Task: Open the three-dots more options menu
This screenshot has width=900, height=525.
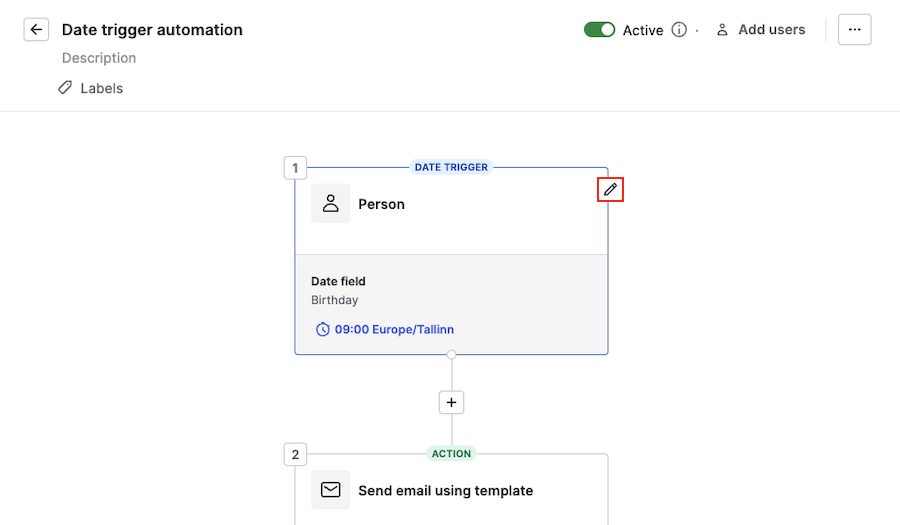Action: coord(854,30)
